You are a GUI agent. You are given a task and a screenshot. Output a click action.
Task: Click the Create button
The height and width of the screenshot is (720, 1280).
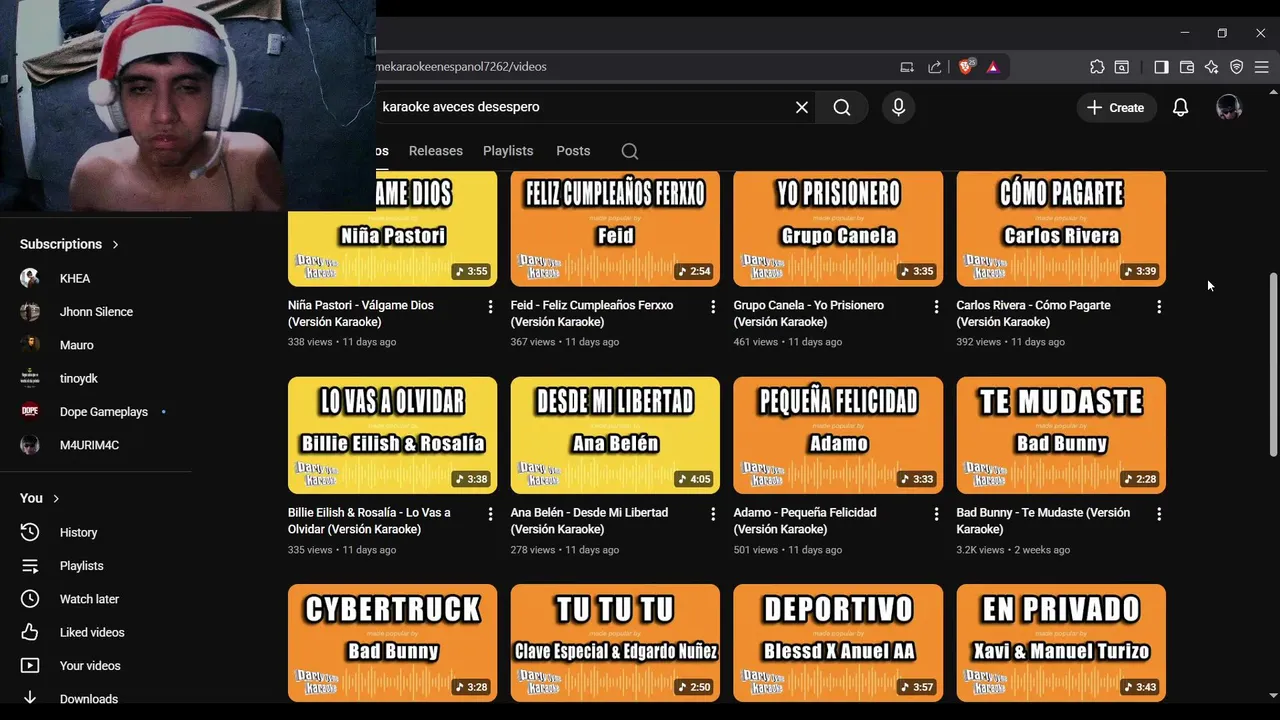tap(1116, 107)
